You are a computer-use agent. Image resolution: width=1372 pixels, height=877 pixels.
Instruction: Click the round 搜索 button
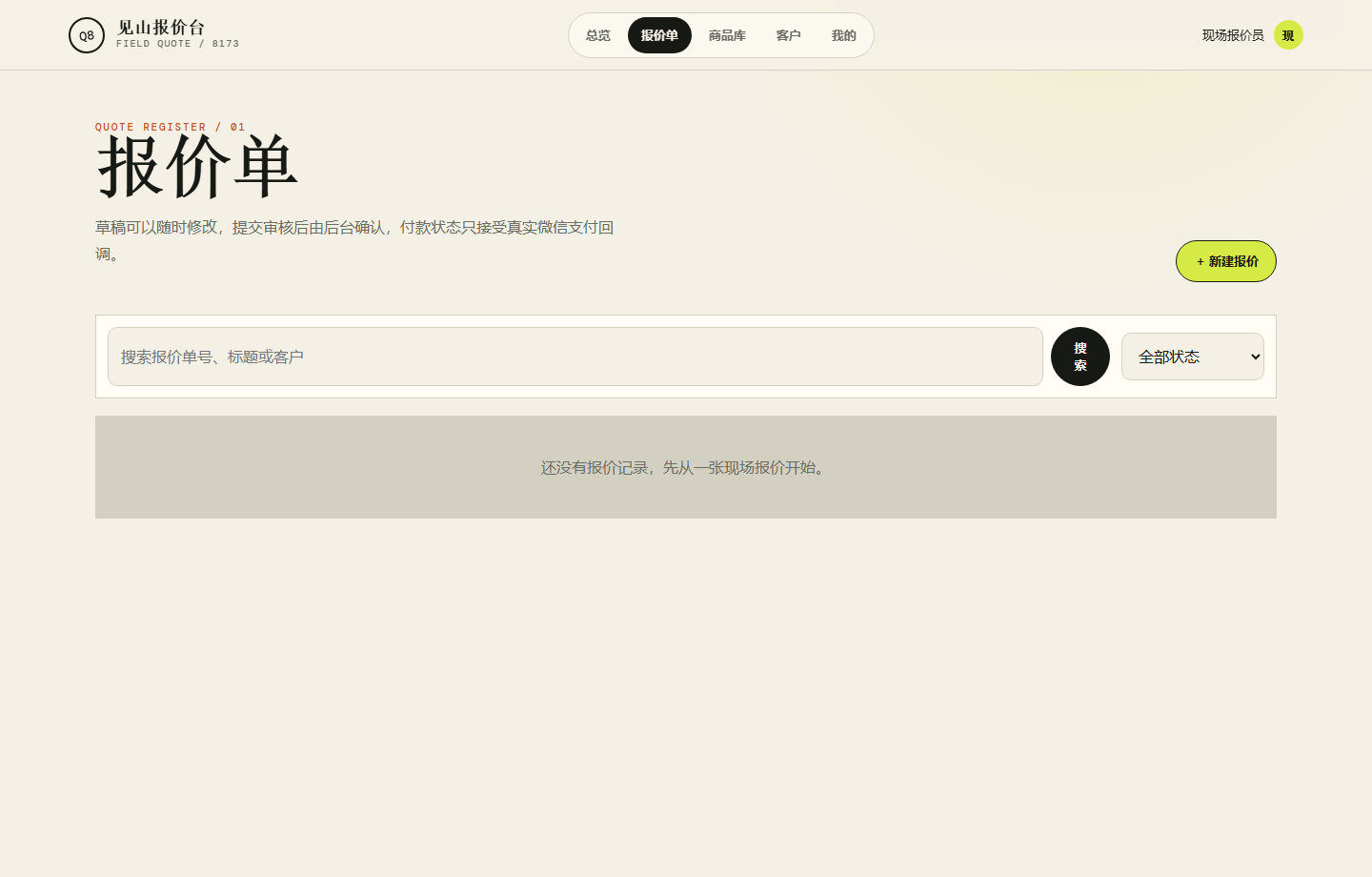[1080, 357]
